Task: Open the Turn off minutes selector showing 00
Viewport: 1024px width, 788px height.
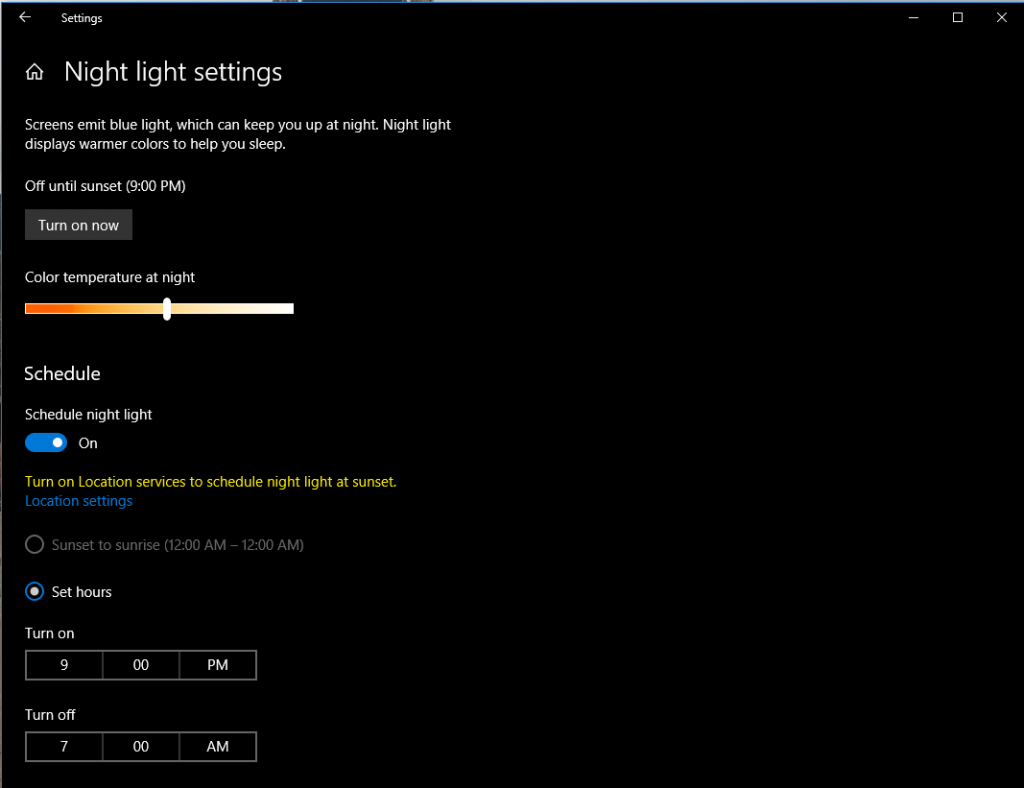Action: point(140,746)
